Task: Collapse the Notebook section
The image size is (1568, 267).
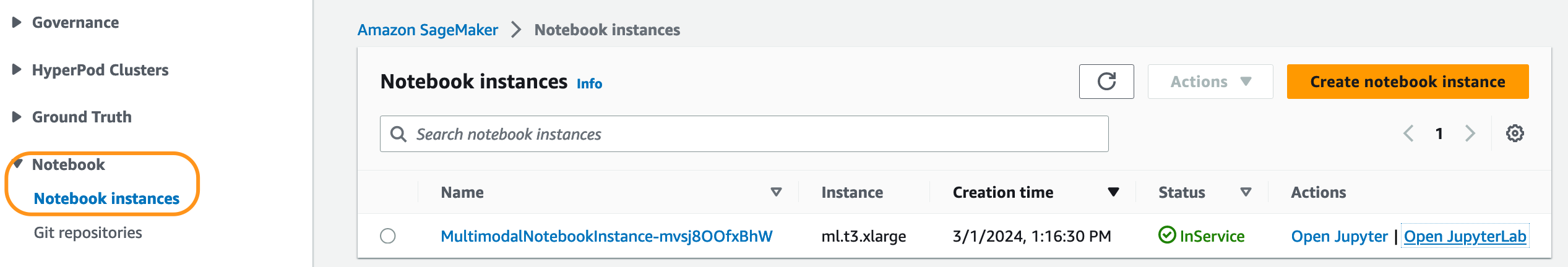Action: [18, 164]
